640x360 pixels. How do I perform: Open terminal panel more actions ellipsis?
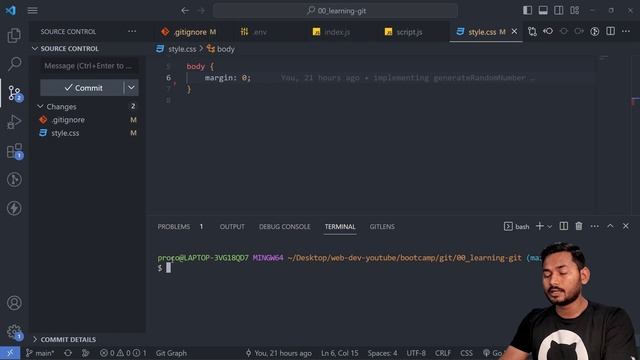[x=594, y=226]
